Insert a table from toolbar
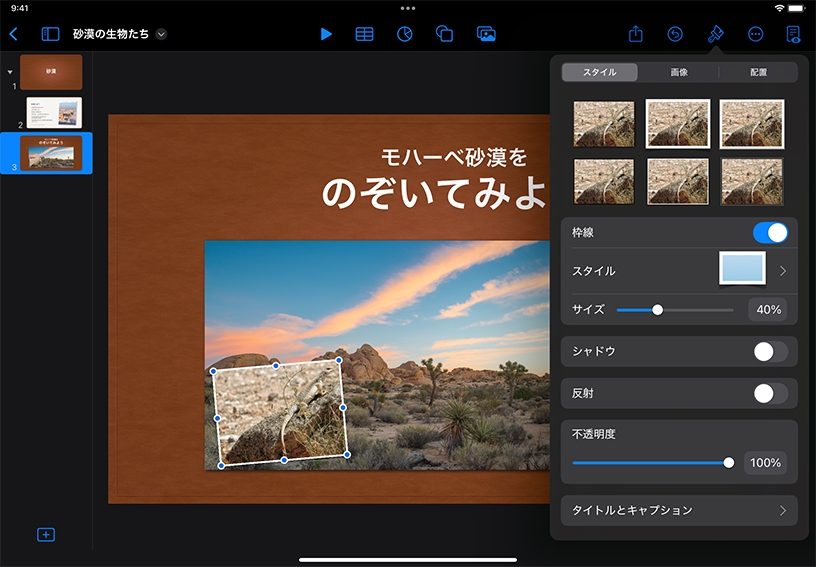 tap(365, 34)
